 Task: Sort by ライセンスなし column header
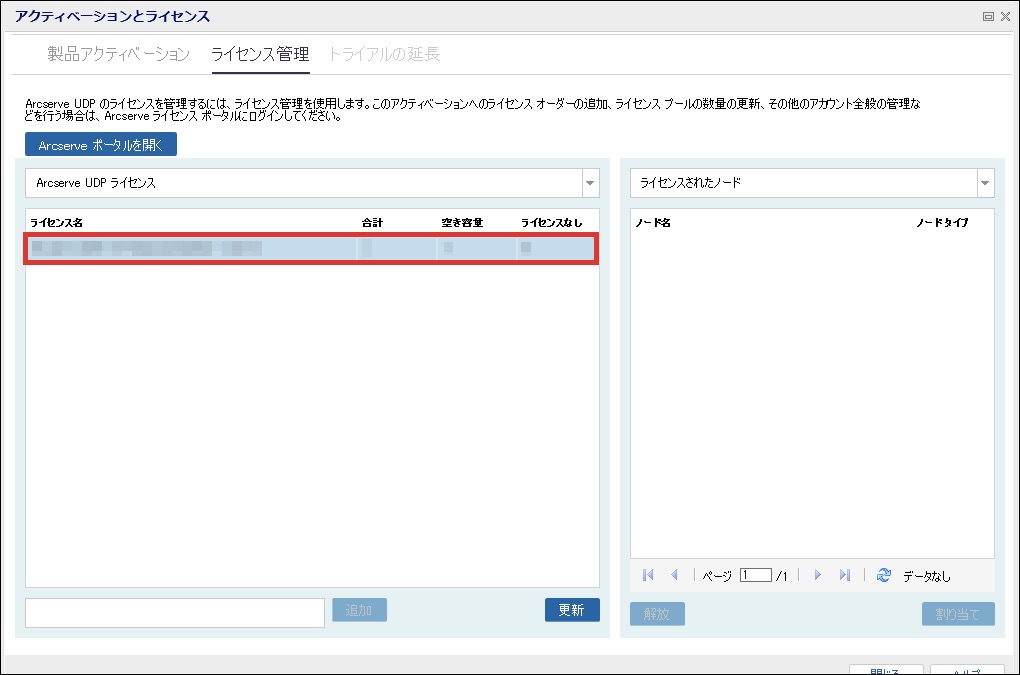[552, 222]
